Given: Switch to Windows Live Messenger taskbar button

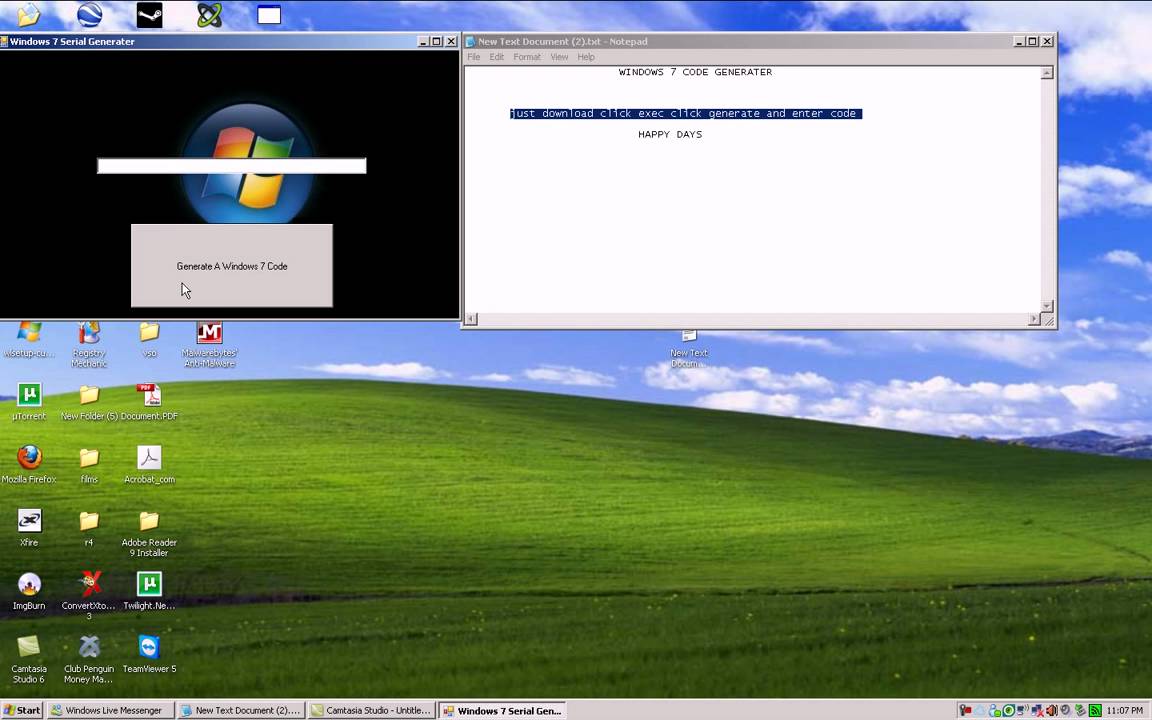Looking at the screenshot, I should pyautogui.click(x=111, y=710).
